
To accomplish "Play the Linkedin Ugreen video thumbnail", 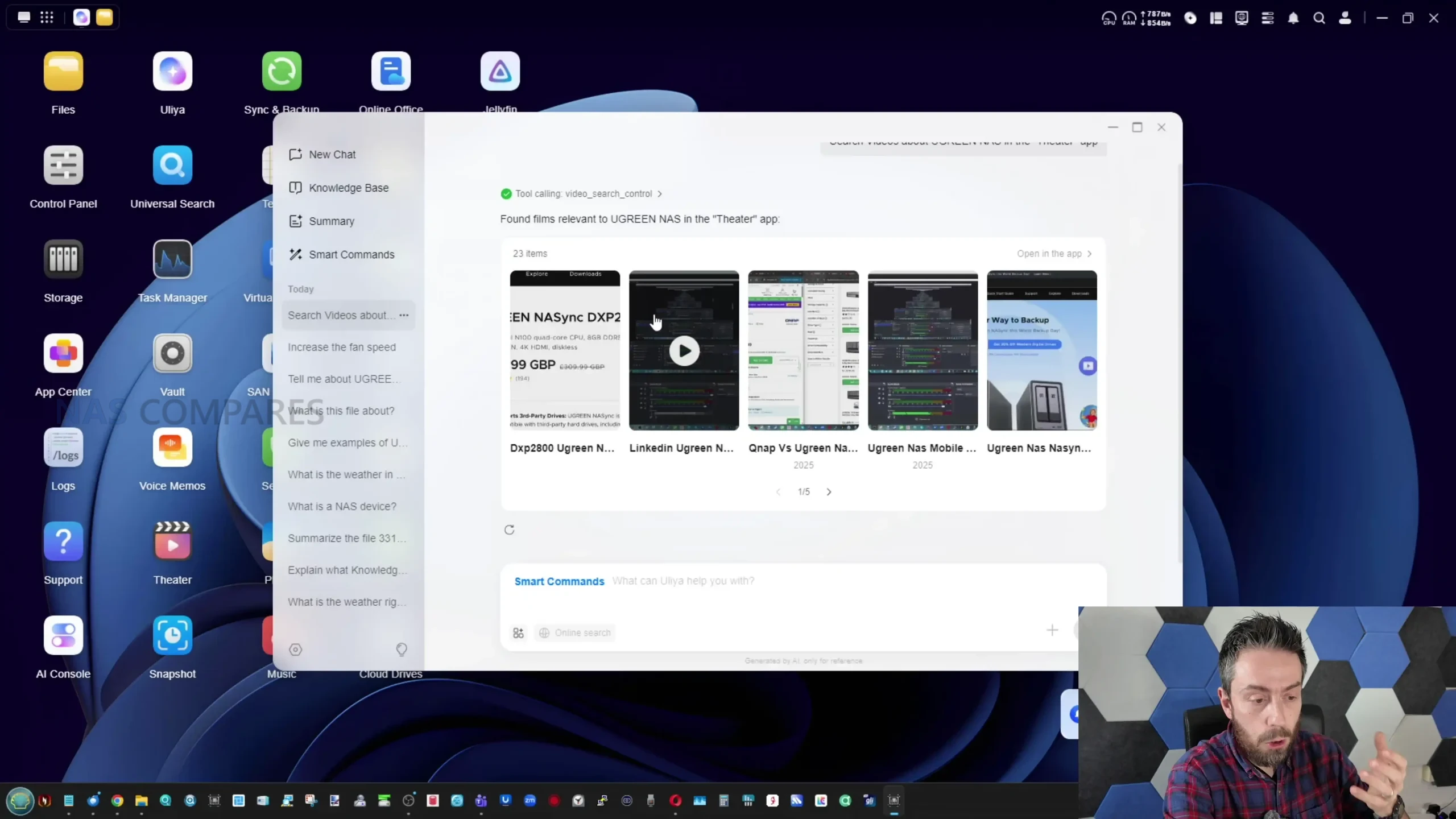I will pos(684,351).
